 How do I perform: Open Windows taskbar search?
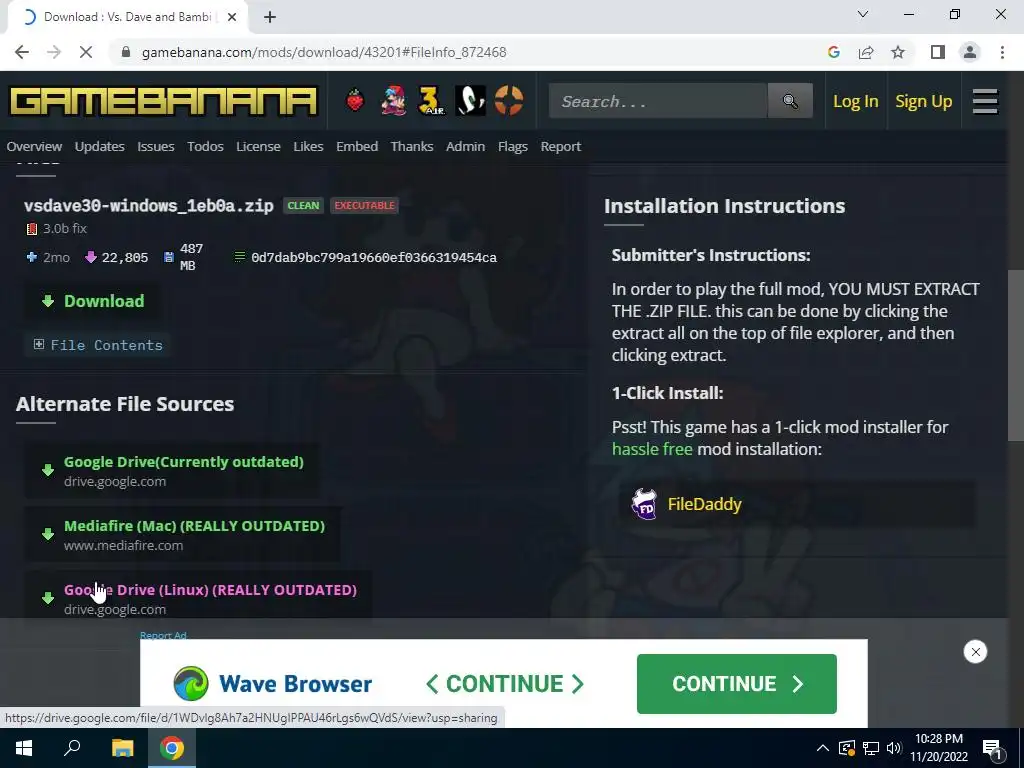pyautogui.click(x=72, y=748)
